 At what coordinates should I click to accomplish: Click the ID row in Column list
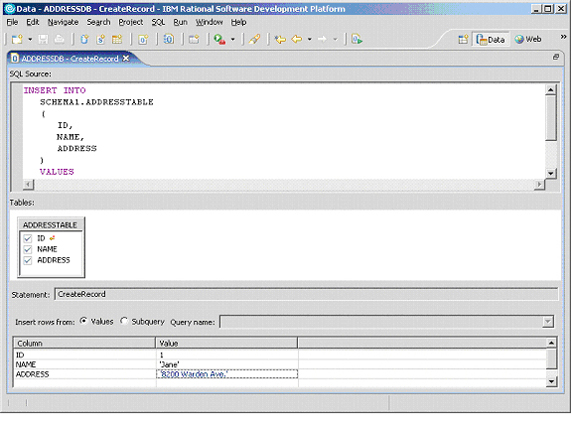[x=85, y=355]
